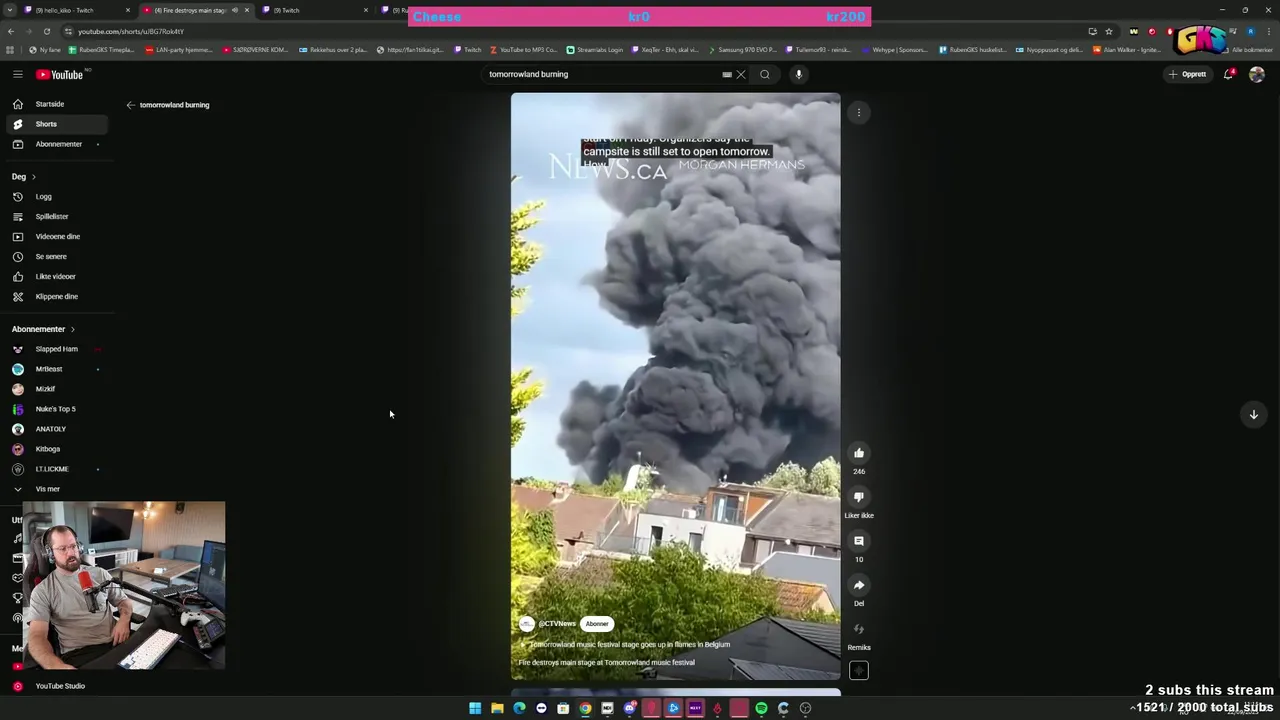Screen dimensions: 1280x720
Task: Go to the YouTube logo home link
Action: [x=60, y=74]
